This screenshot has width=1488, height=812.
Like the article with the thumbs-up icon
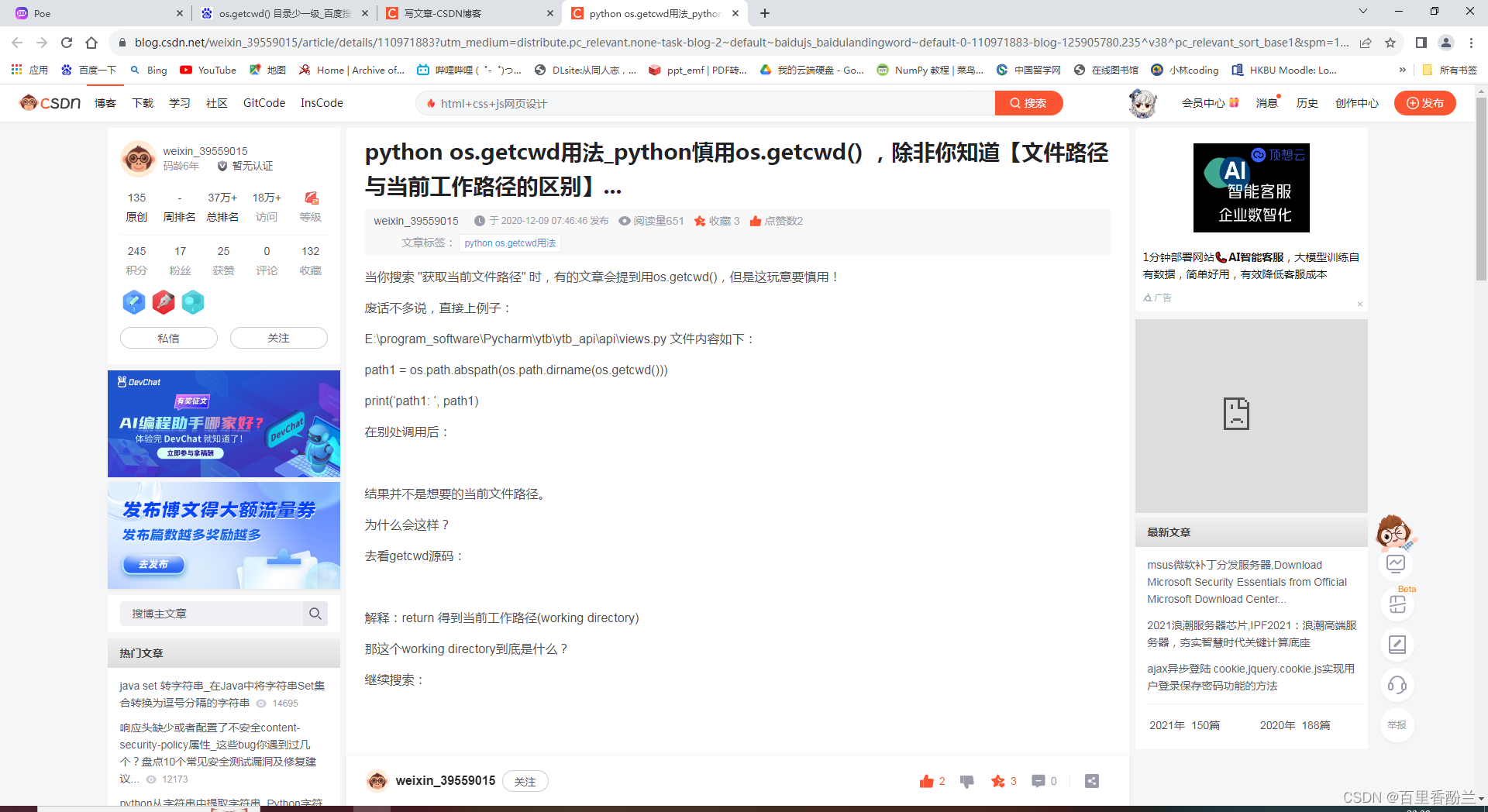[929, 781]
